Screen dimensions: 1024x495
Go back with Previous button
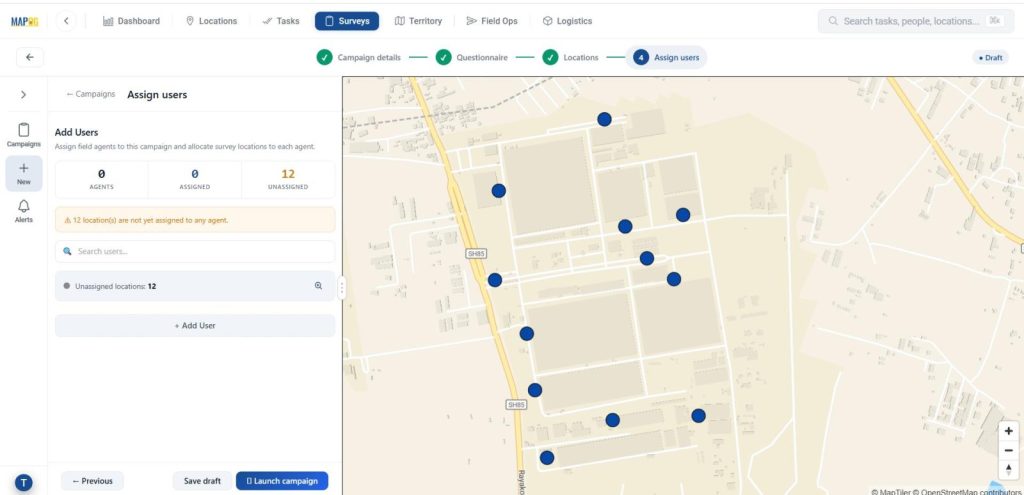pos(92,481)
